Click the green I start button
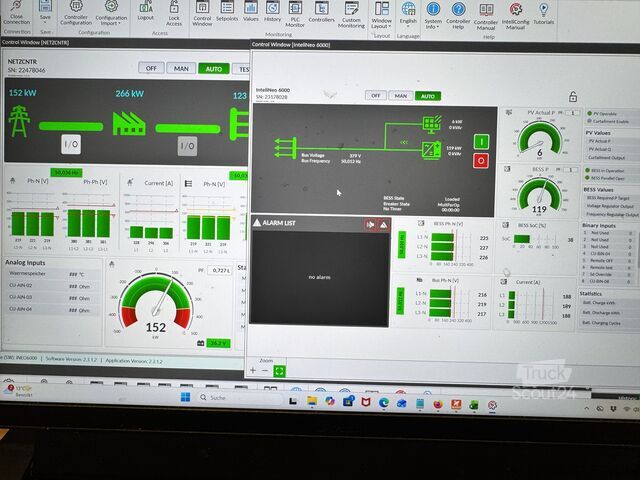Screen dimensions: 640x480 click(481, 142)
